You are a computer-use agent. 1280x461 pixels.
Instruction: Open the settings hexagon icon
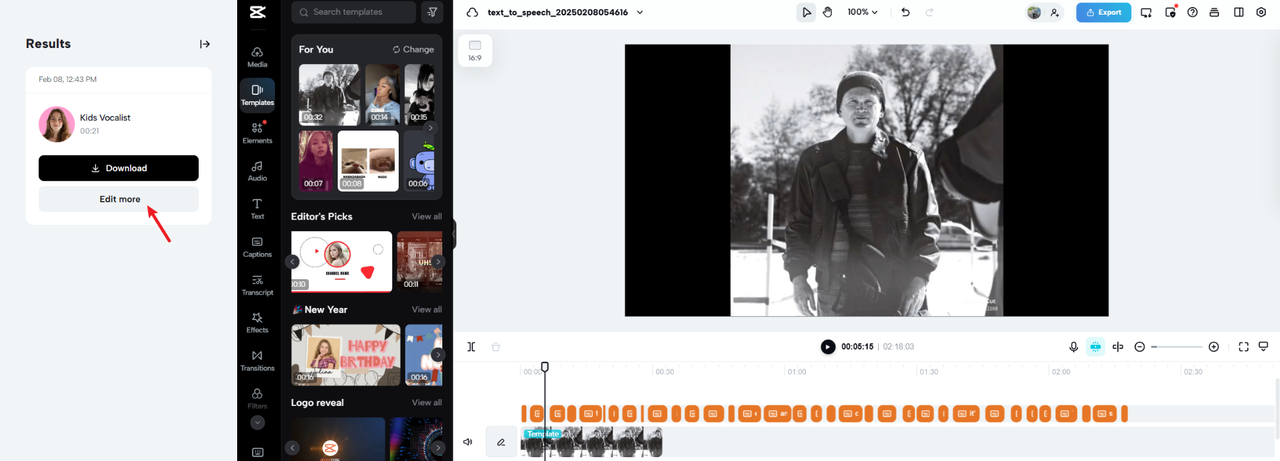pyautogui.click(x=1261, y=12)
